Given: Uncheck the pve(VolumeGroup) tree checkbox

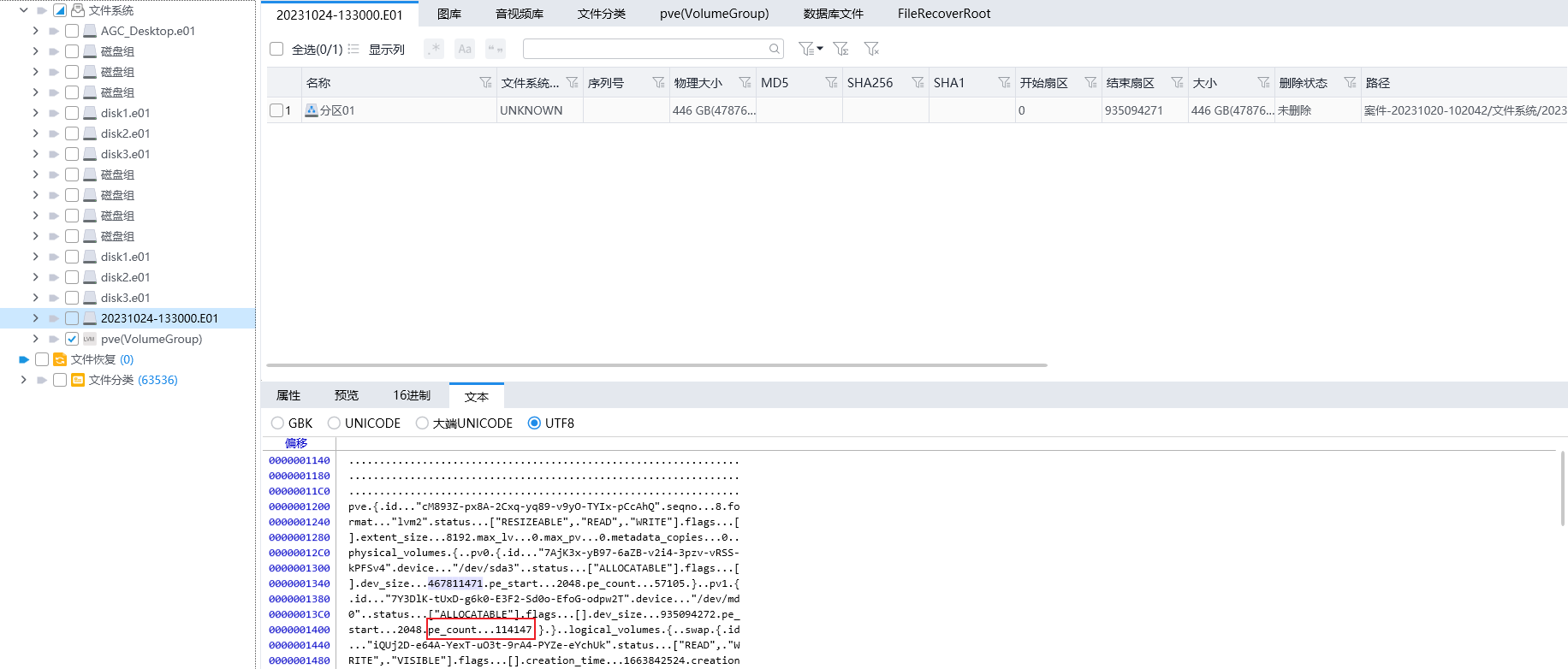Looking at the screenshot, I should tap(72, 339).
